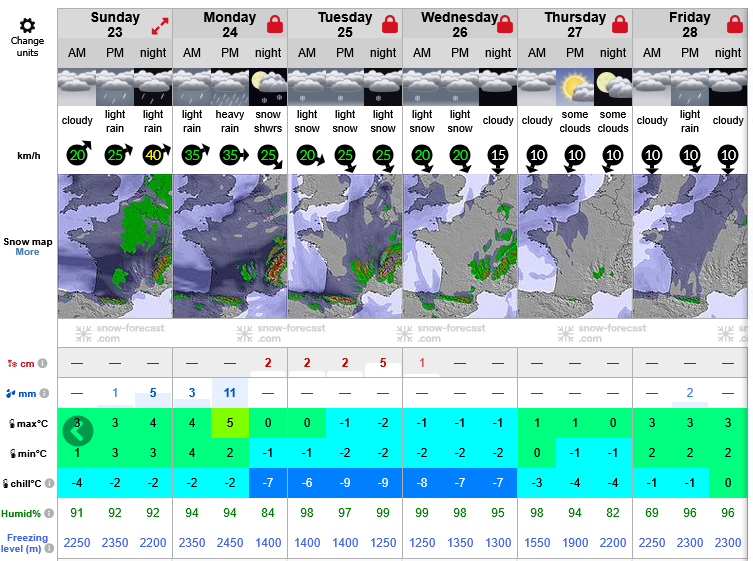Select the Wednesday 26 day header
The height and width of the screenshot is (561, 753).
click(x=460, y=24)
